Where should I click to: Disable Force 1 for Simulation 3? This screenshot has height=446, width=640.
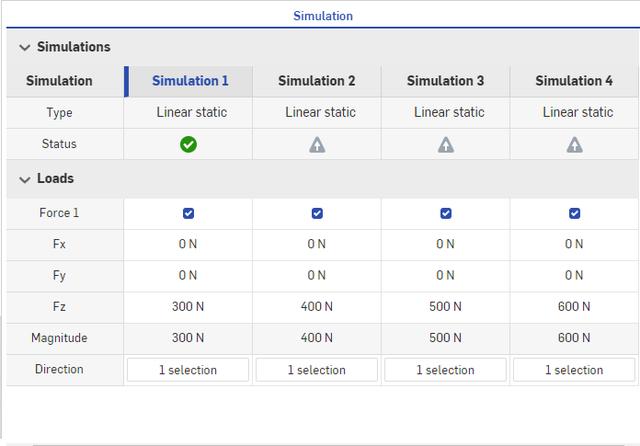[x=446, y=213]
